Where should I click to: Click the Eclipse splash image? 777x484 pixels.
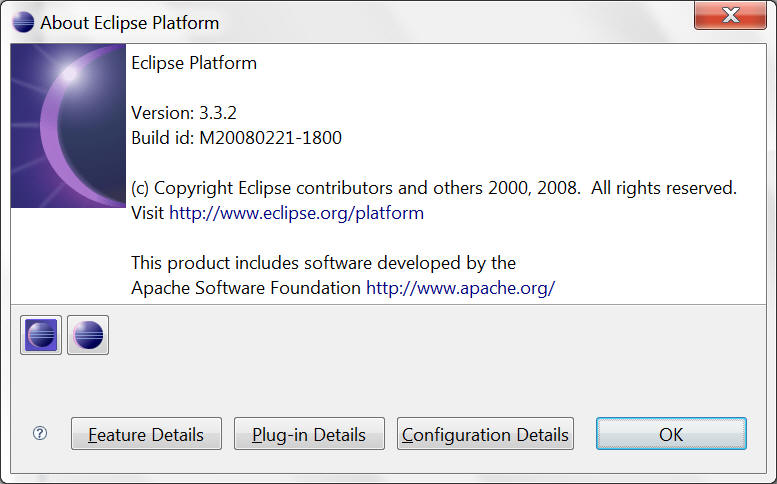coord(68,126)
